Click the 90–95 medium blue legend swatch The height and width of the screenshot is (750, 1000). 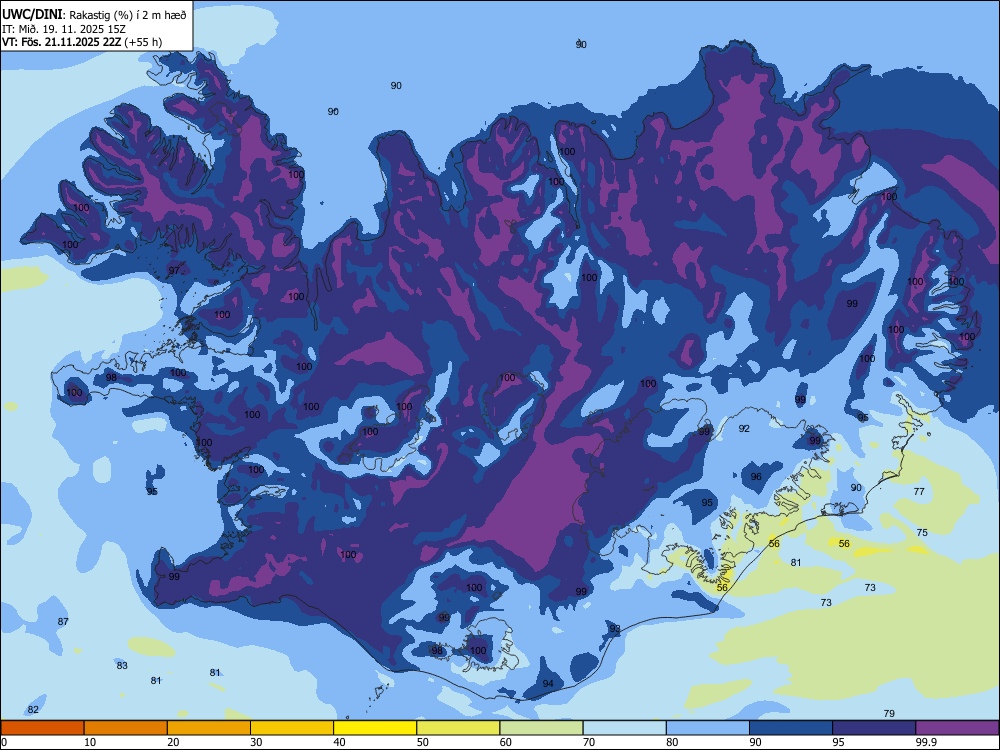tap(791, 728)
